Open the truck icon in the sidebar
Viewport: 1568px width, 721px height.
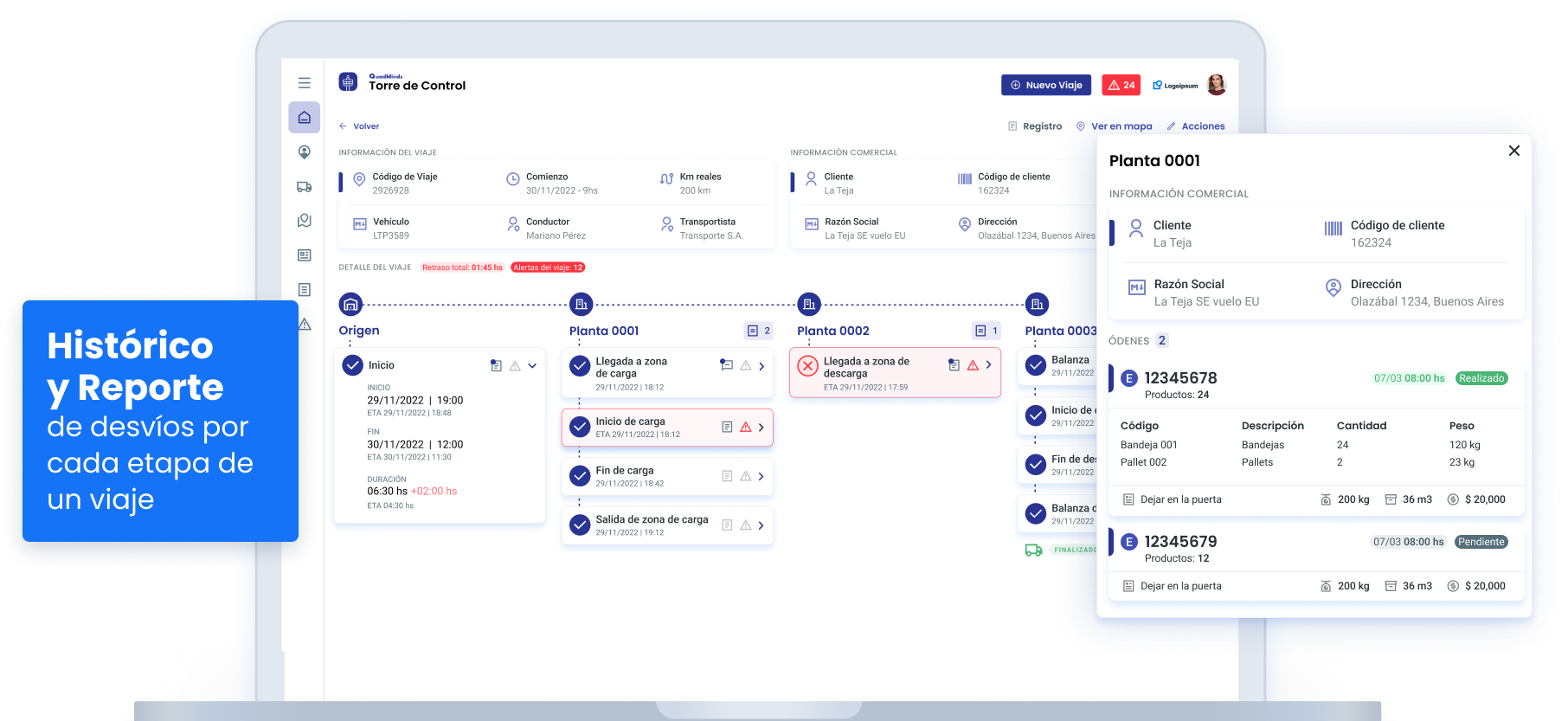[x=304, y=186]
